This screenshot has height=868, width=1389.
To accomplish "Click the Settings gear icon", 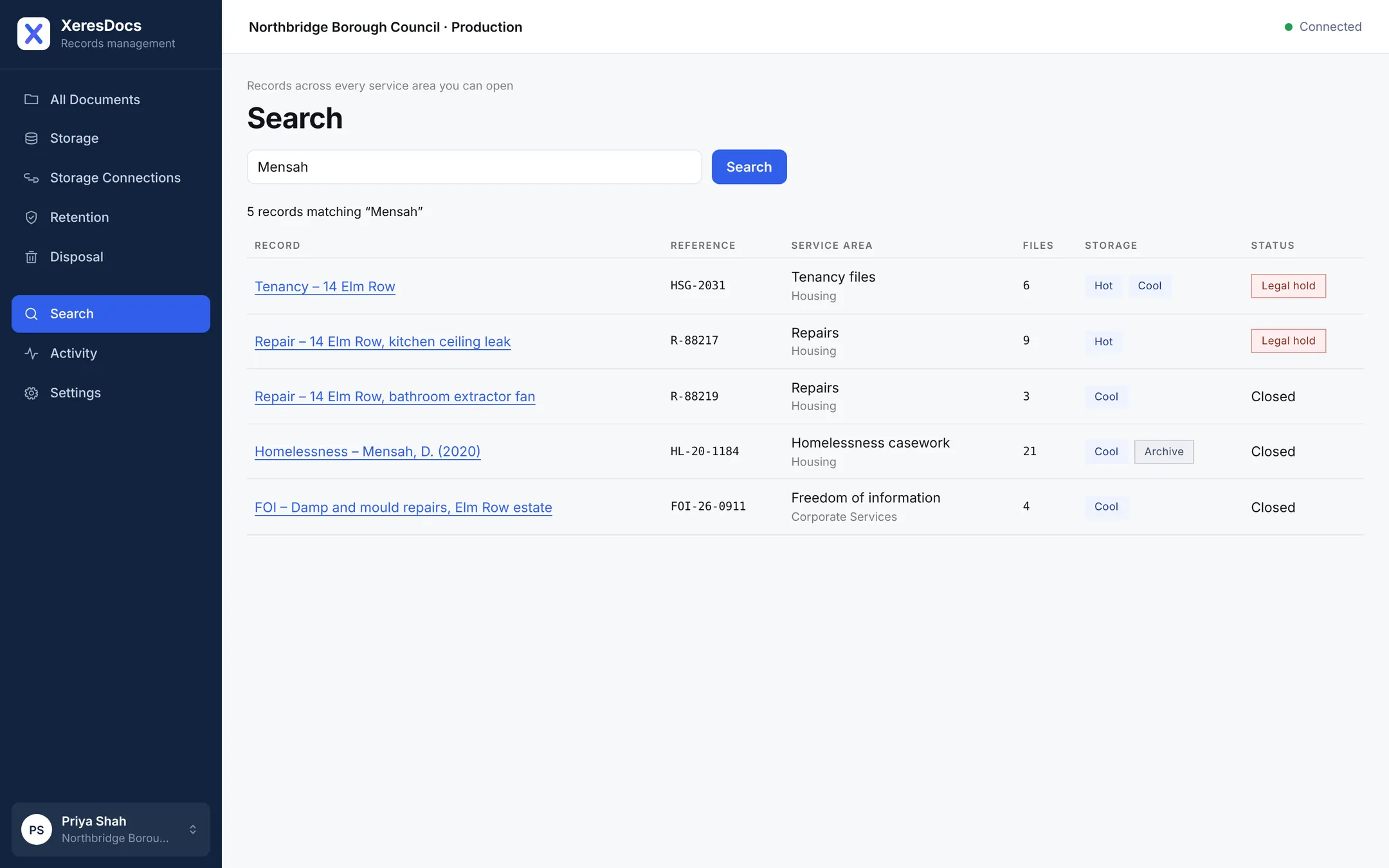I will [31, 393].
